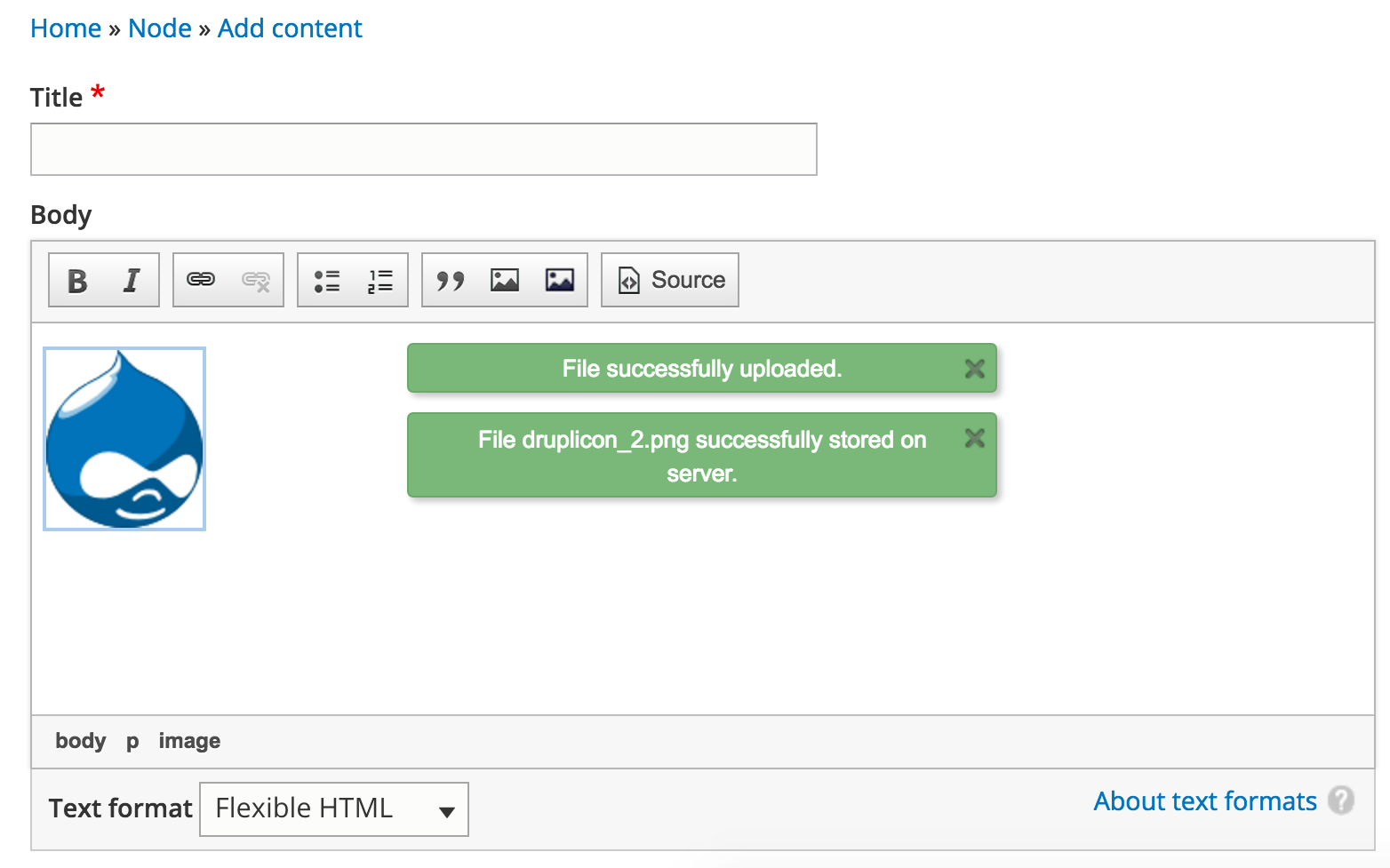Screen dimensions: 1390x868
Task: Select the p element in the element path
Action: pyautogui.click(x=131, y=740)
